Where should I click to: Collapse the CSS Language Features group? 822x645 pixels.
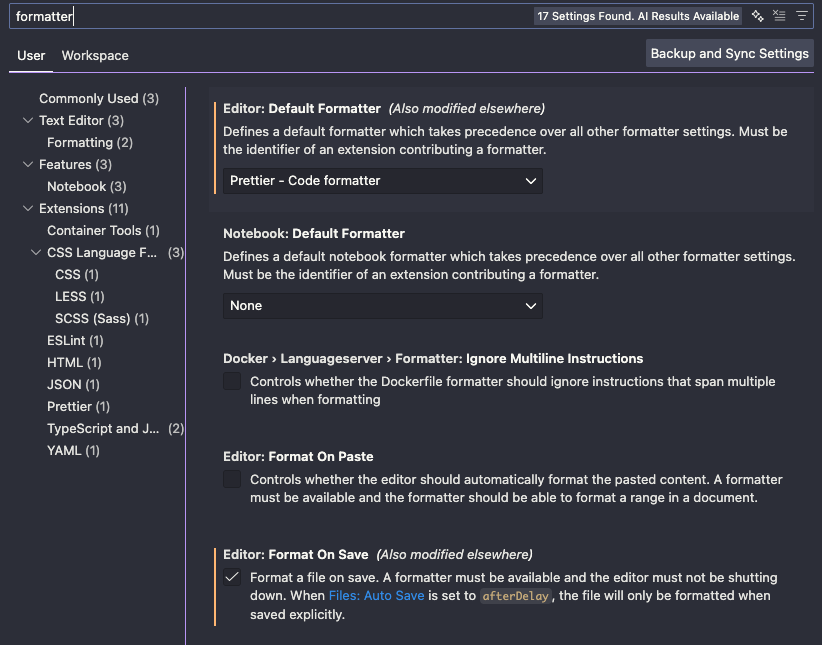pos(36,253)
